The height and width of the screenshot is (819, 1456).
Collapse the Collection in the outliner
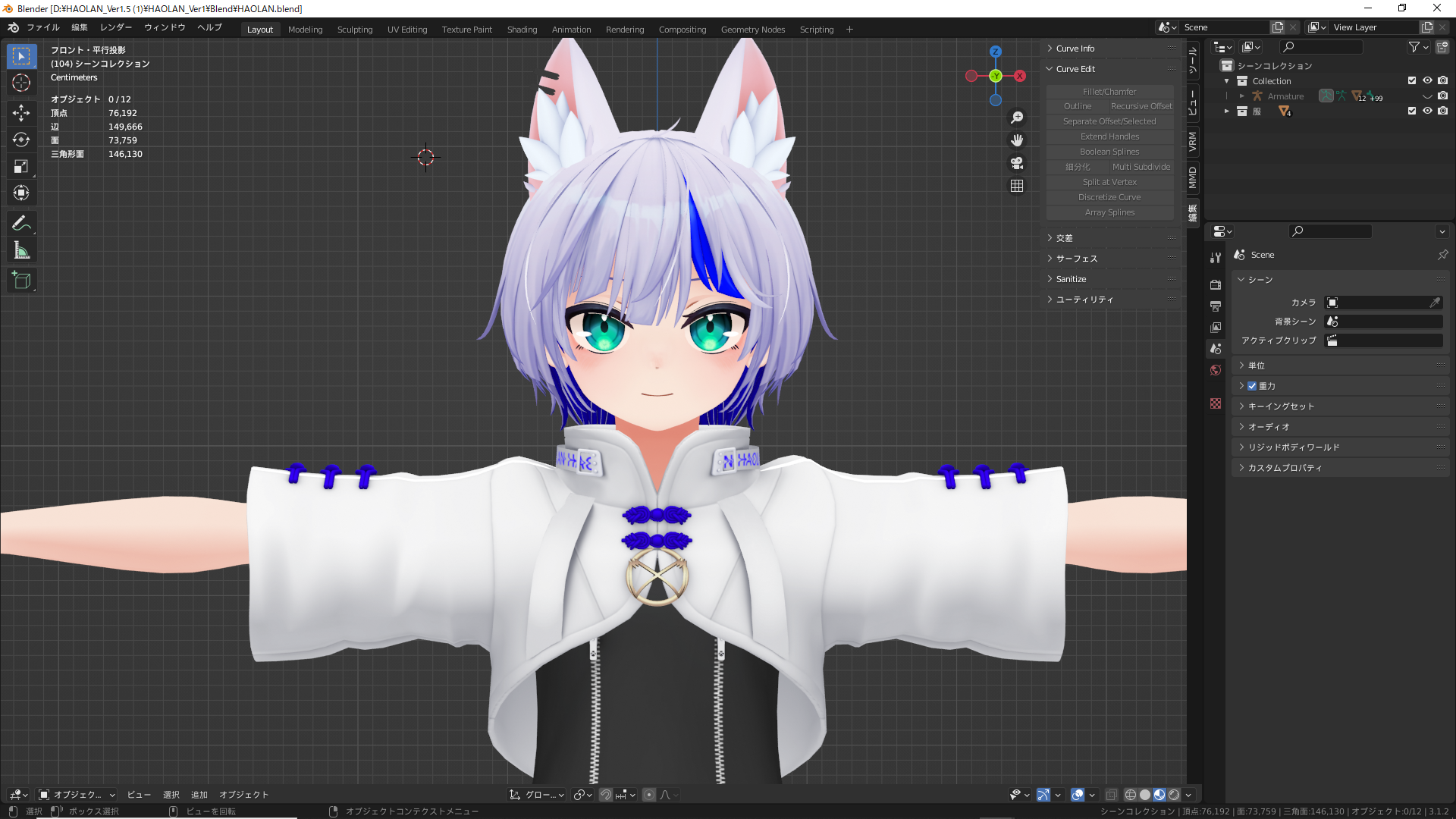1226,81
